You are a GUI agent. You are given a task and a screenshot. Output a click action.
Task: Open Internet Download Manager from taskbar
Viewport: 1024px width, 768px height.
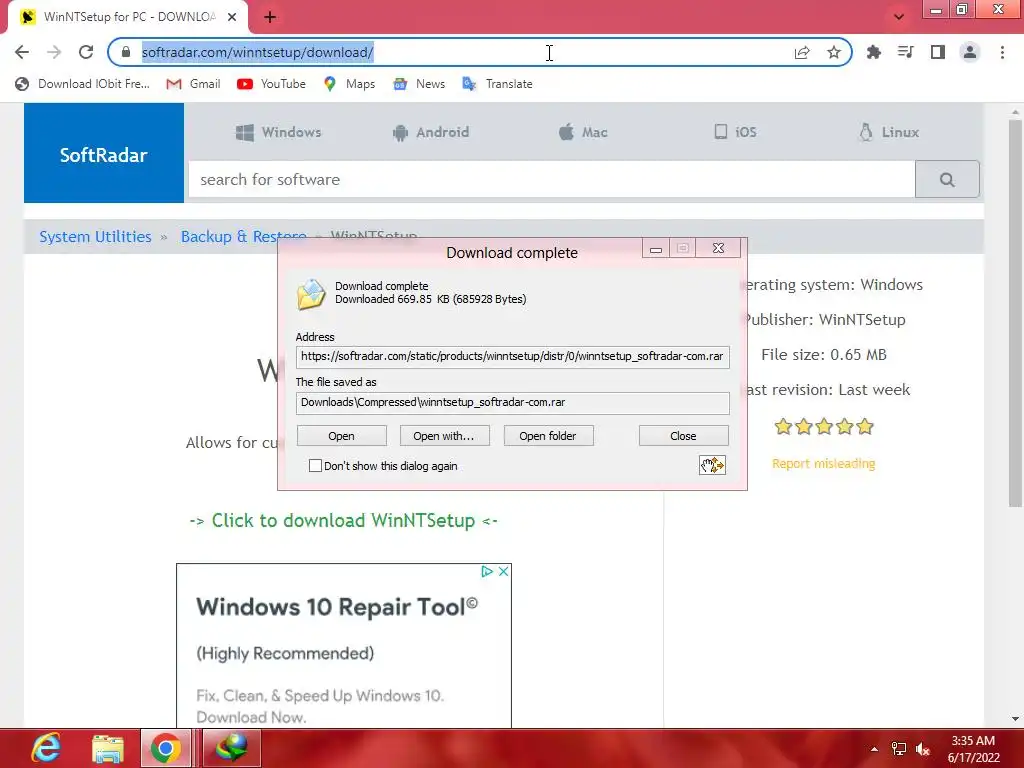click(x=232, y=748)
